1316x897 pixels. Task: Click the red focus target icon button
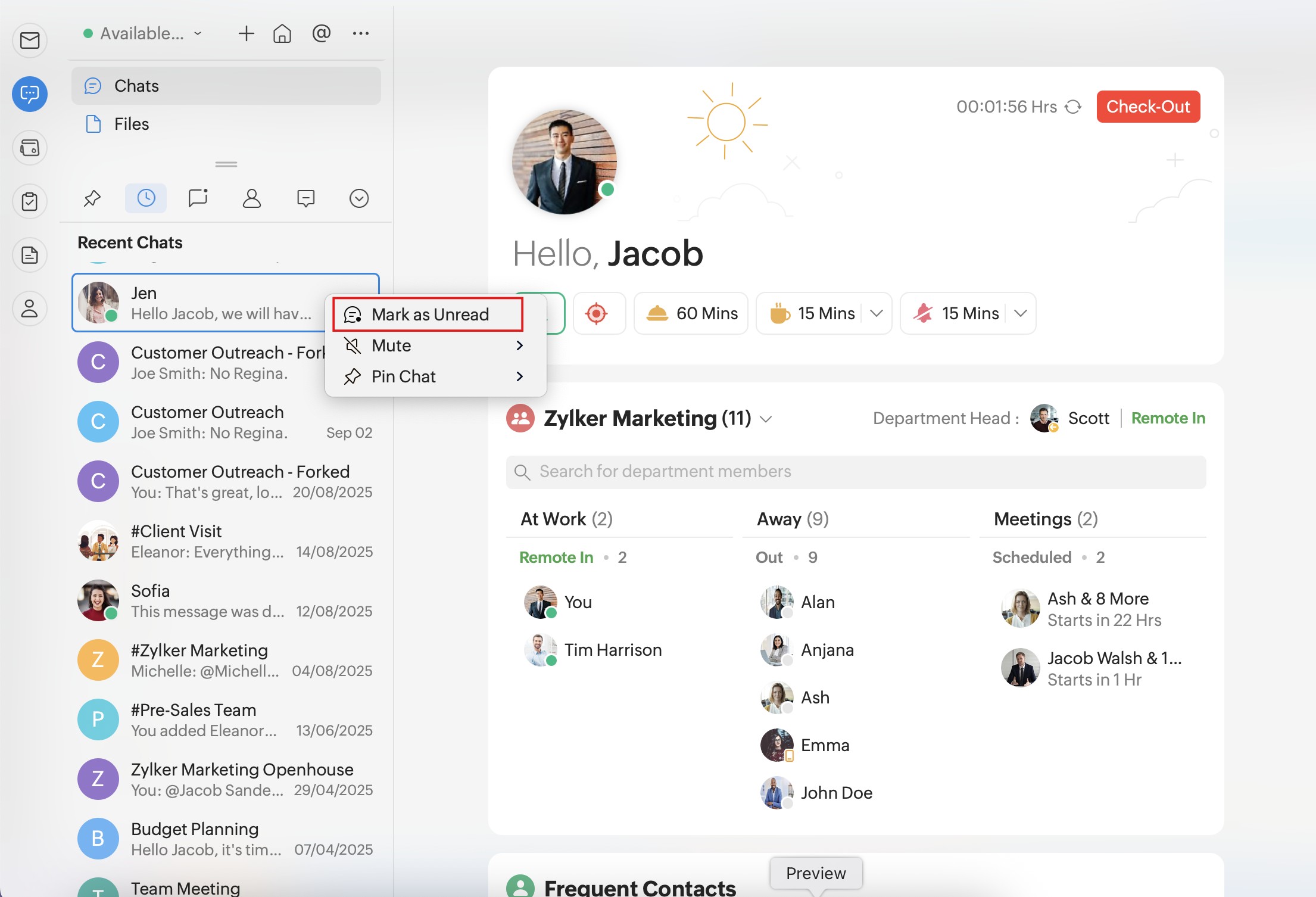(597, 313)
